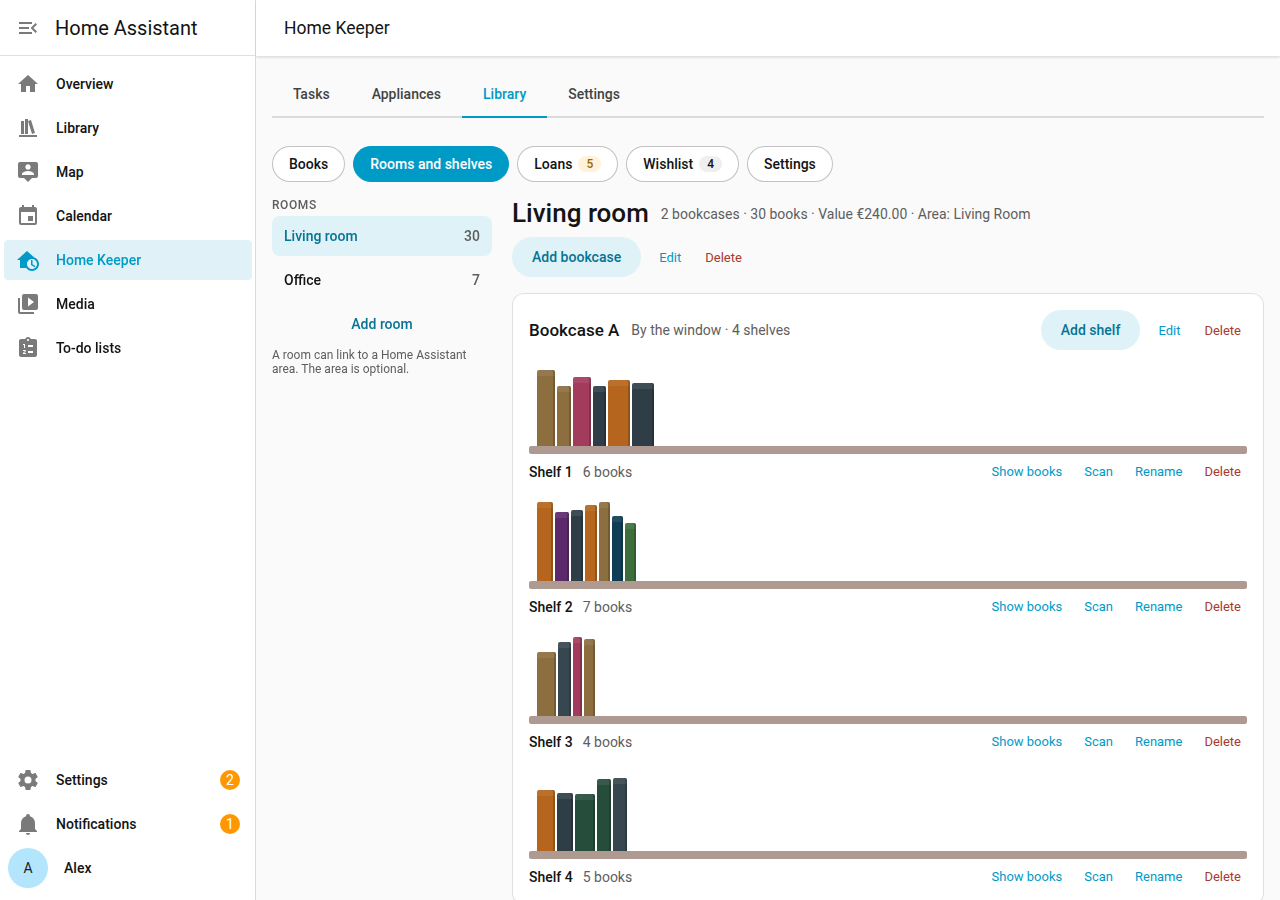Click the Notifications badge showing 1

[230, 824]
